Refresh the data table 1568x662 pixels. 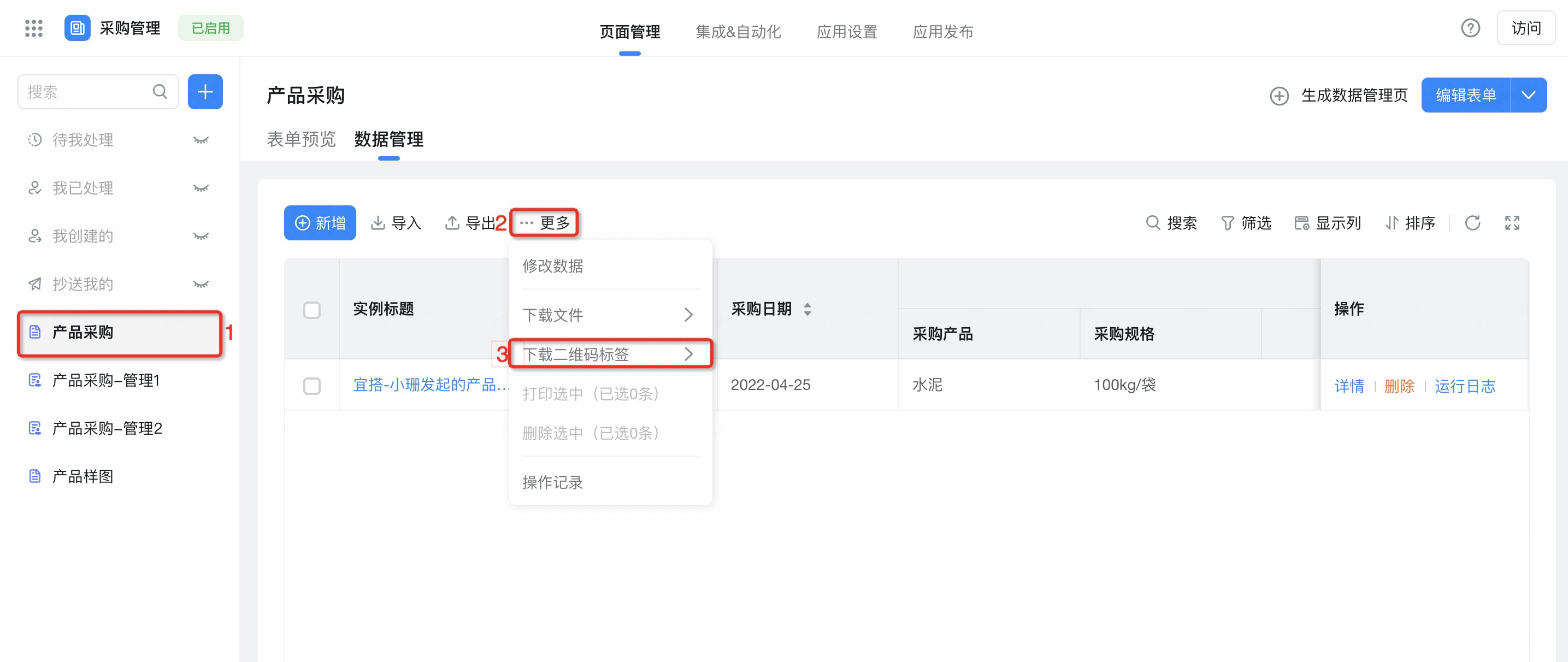pyautogui.click(x=1472, y=223)
